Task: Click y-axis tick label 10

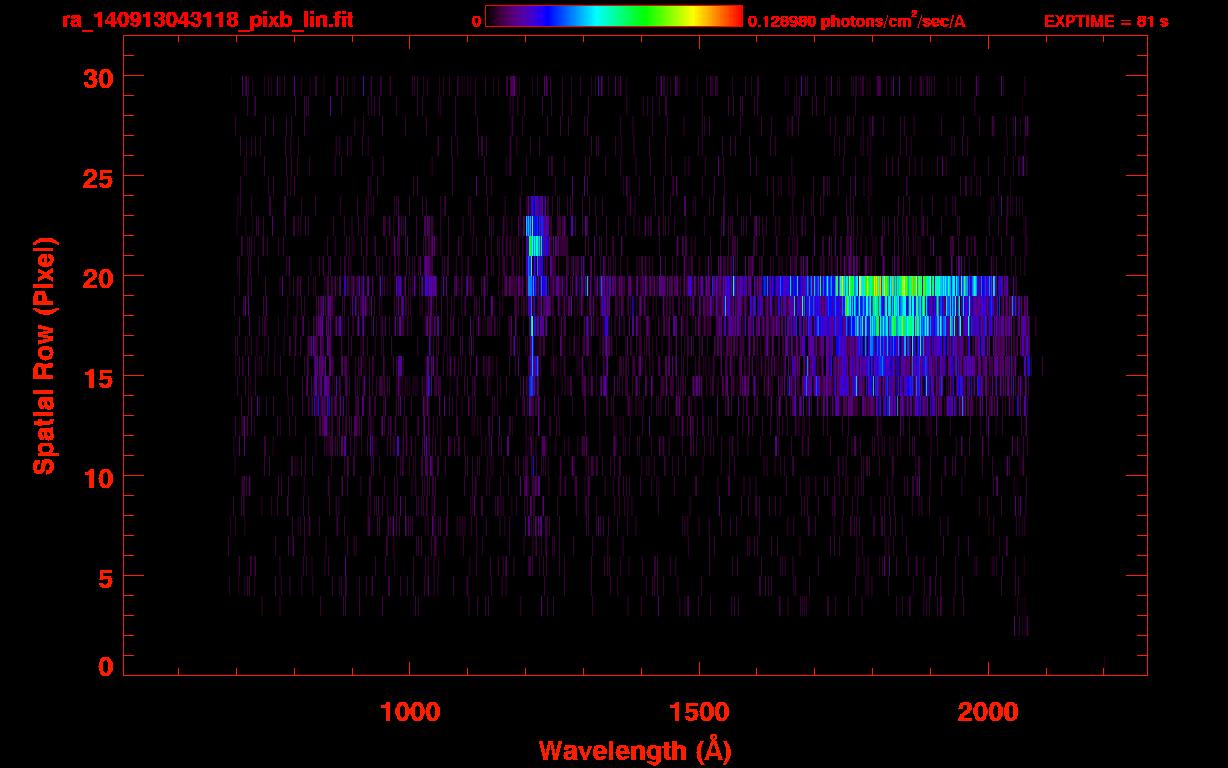Action: 97,477
